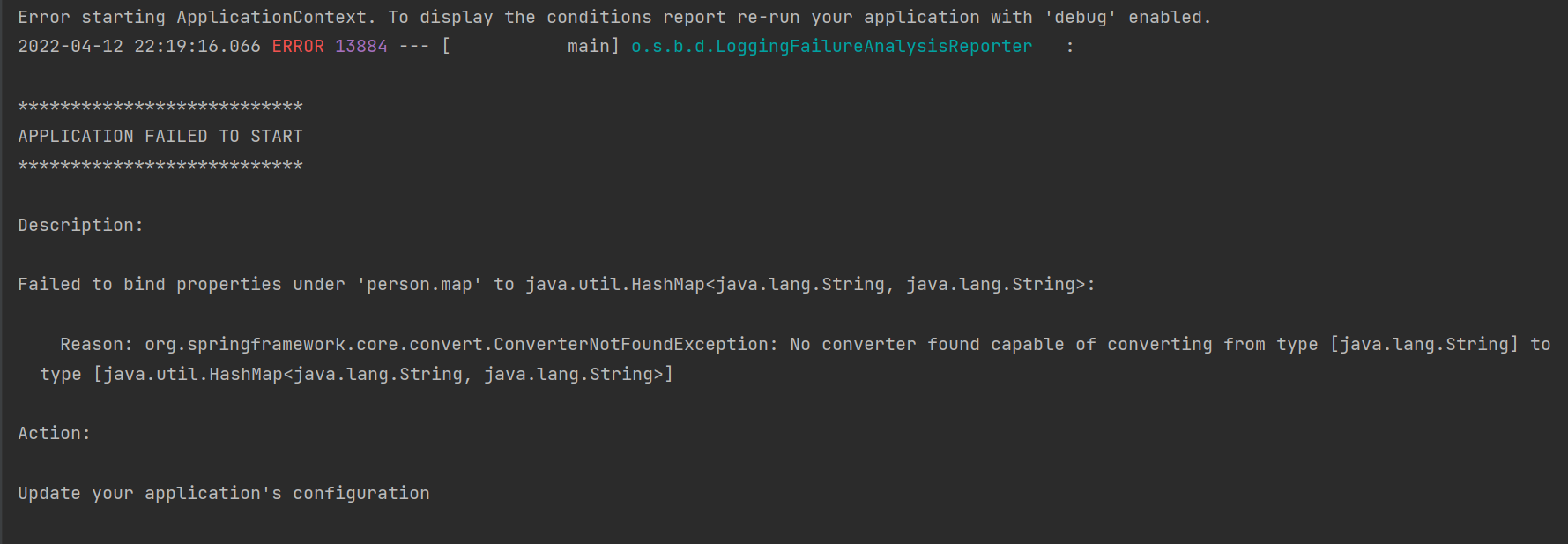The width and height of the screenshot is (1568, 544).
Task: Click the purple process ID 13884
Action: point(361,47)
